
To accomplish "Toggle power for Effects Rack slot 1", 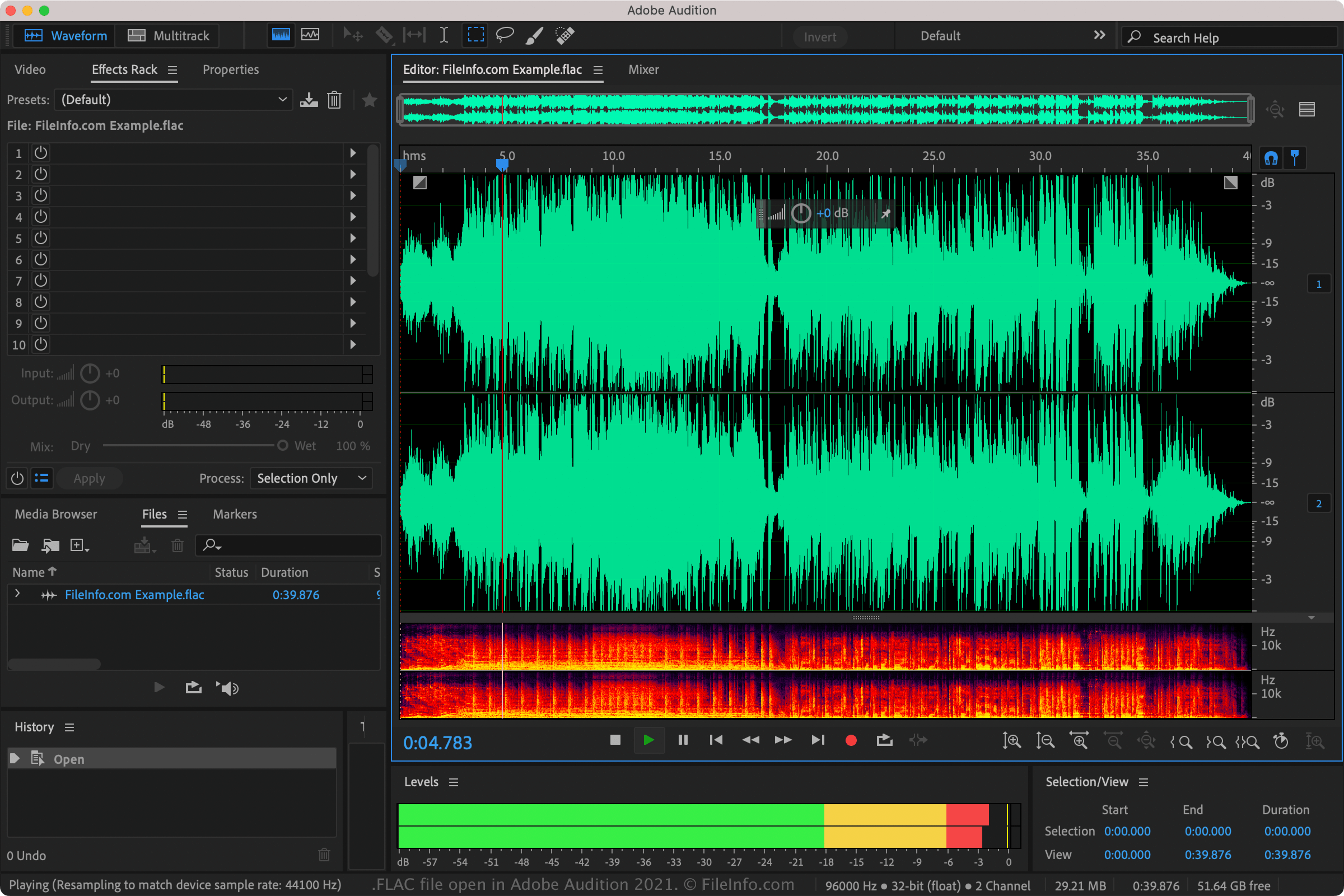I will point(40,153).
